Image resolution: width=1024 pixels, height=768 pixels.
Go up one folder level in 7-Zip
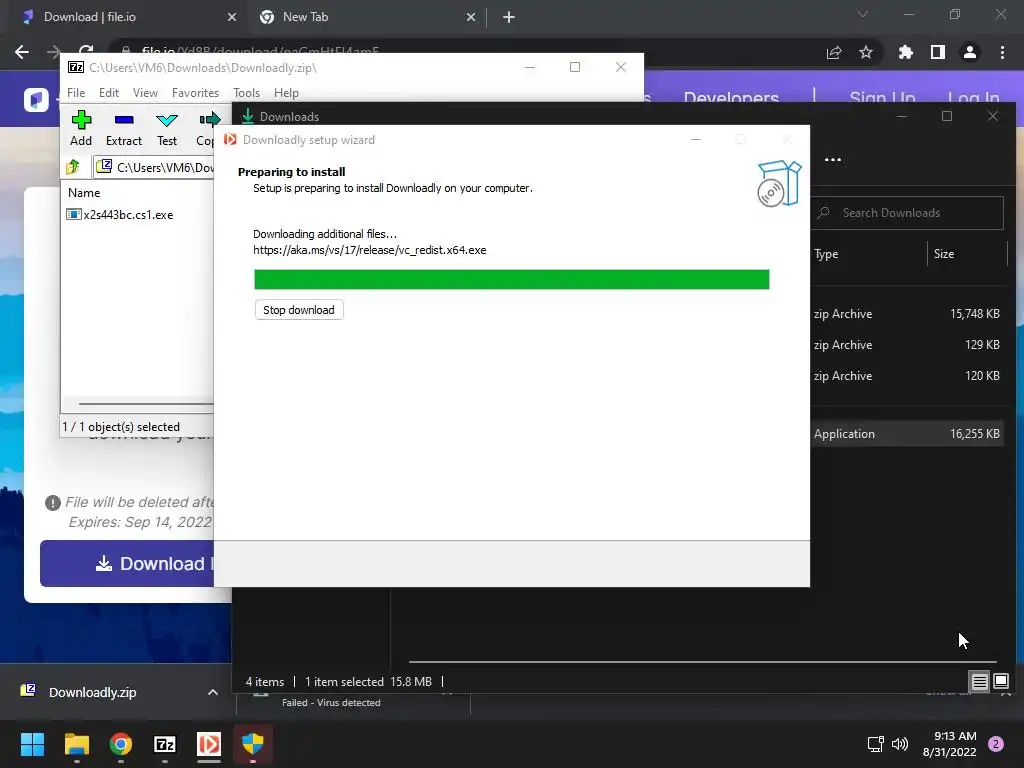point(73,167)
